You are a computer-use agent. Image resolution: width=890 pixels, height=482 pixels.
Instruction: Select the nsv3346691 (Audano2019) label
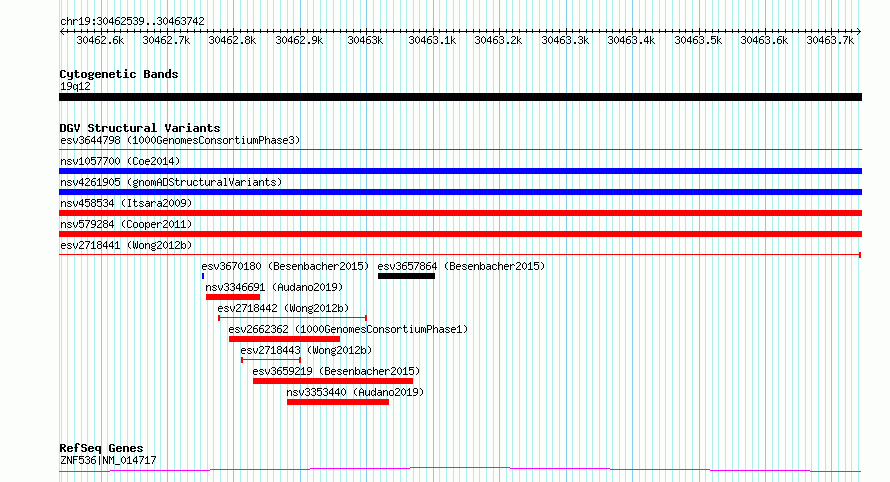click(274, 287)
